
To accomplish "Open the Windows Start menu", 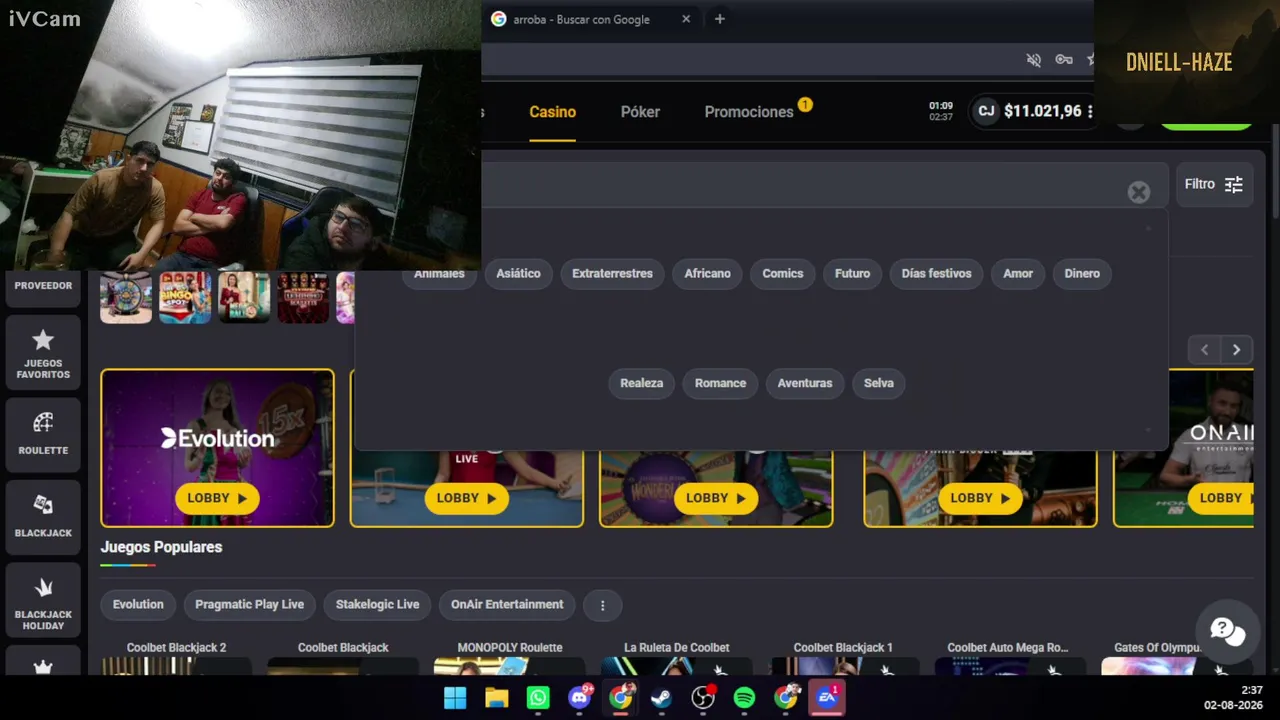I will tap(455, 697).
